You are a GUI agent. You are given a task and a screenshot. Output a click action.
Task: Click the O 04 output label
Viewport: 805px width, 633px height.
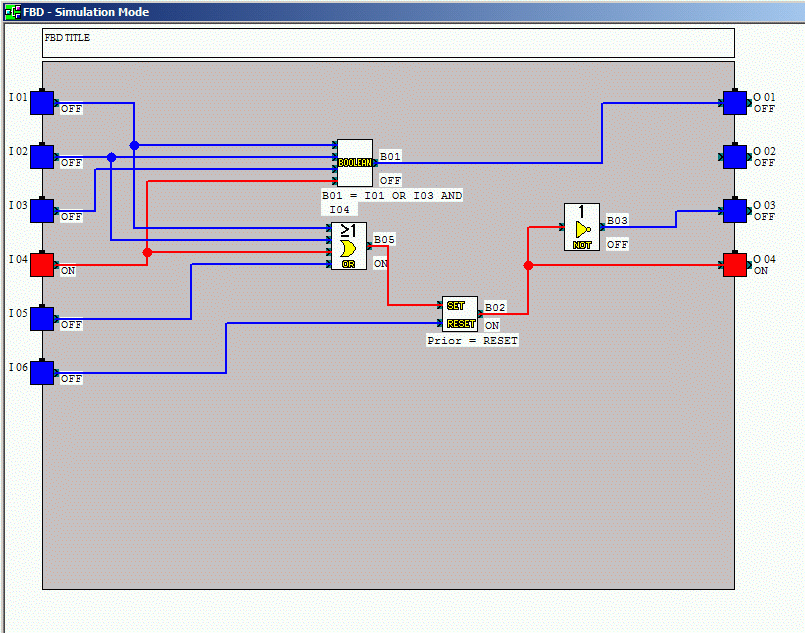tap(764, 259)
